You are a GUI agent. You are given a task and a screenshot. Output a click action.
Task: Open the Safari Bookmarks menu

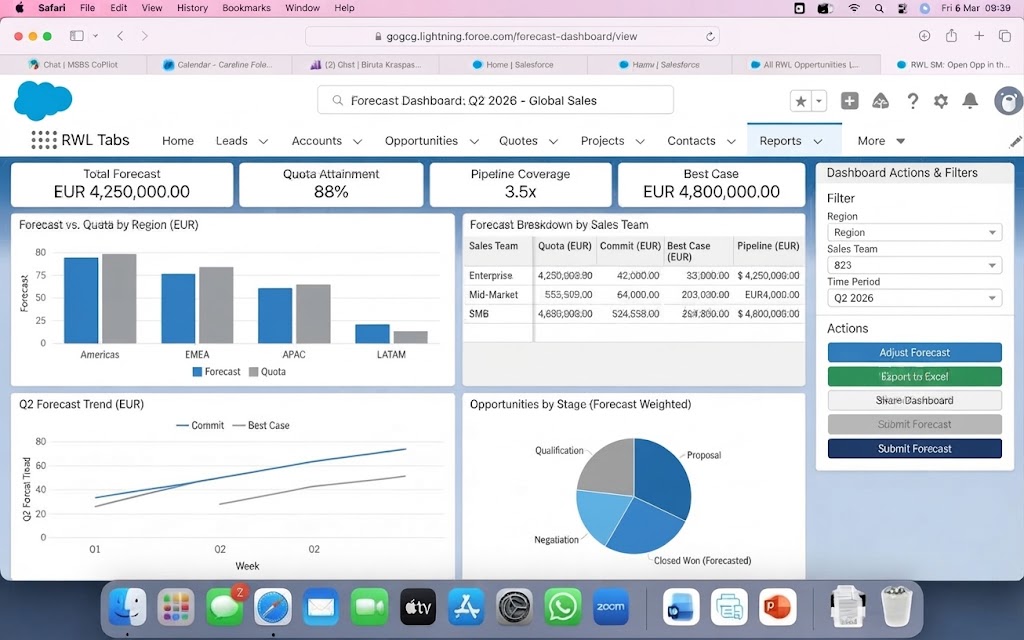pyautogui.click(x=246, y=8)
